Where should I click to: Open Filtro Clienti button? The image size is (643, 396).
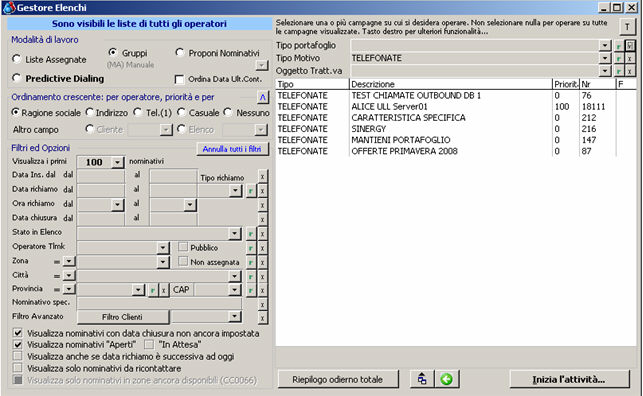tap(122, 317)
